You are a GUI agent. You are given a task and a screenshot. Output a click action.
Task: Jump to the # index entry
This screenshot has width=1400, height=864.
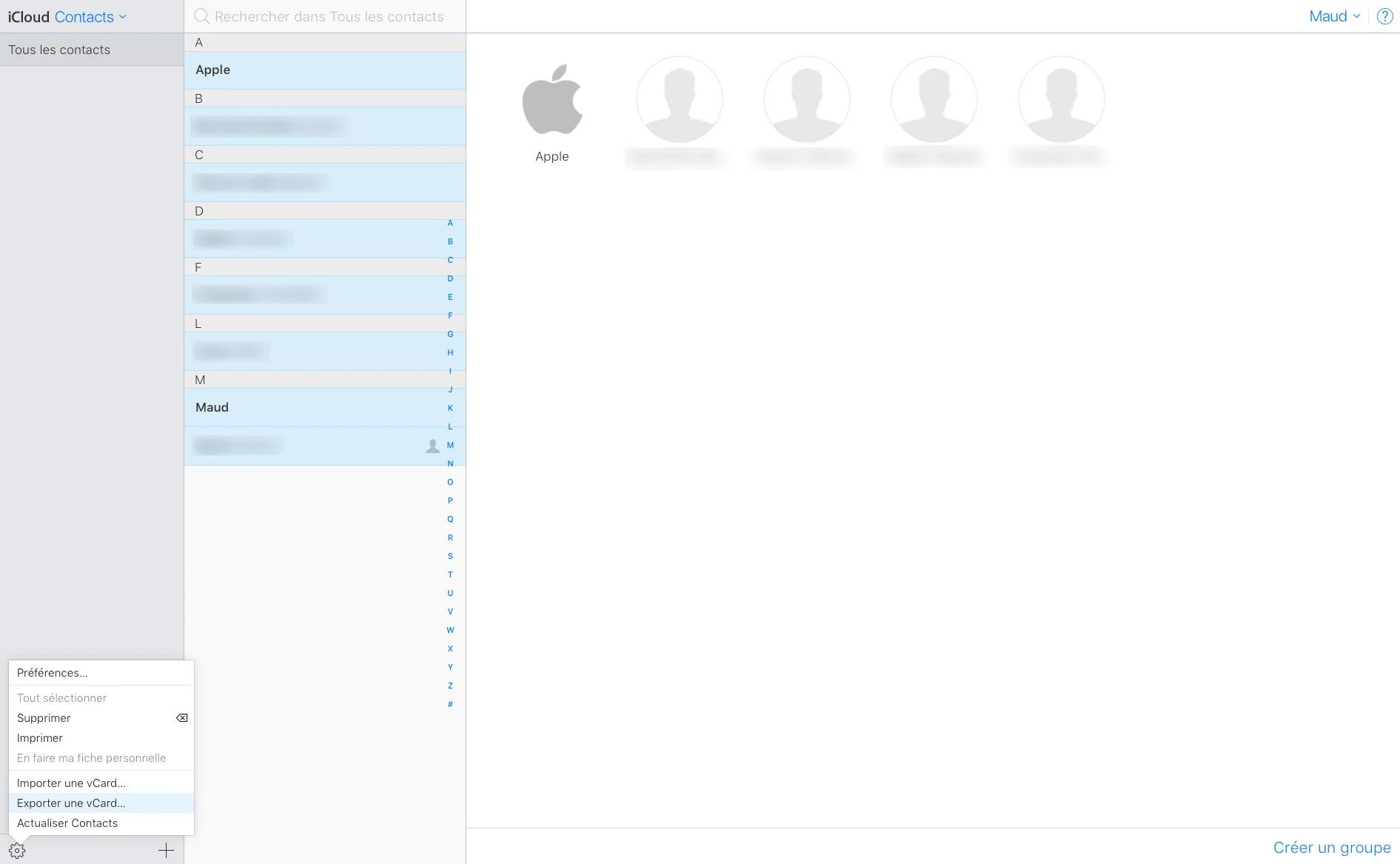[x=450, y=704]
